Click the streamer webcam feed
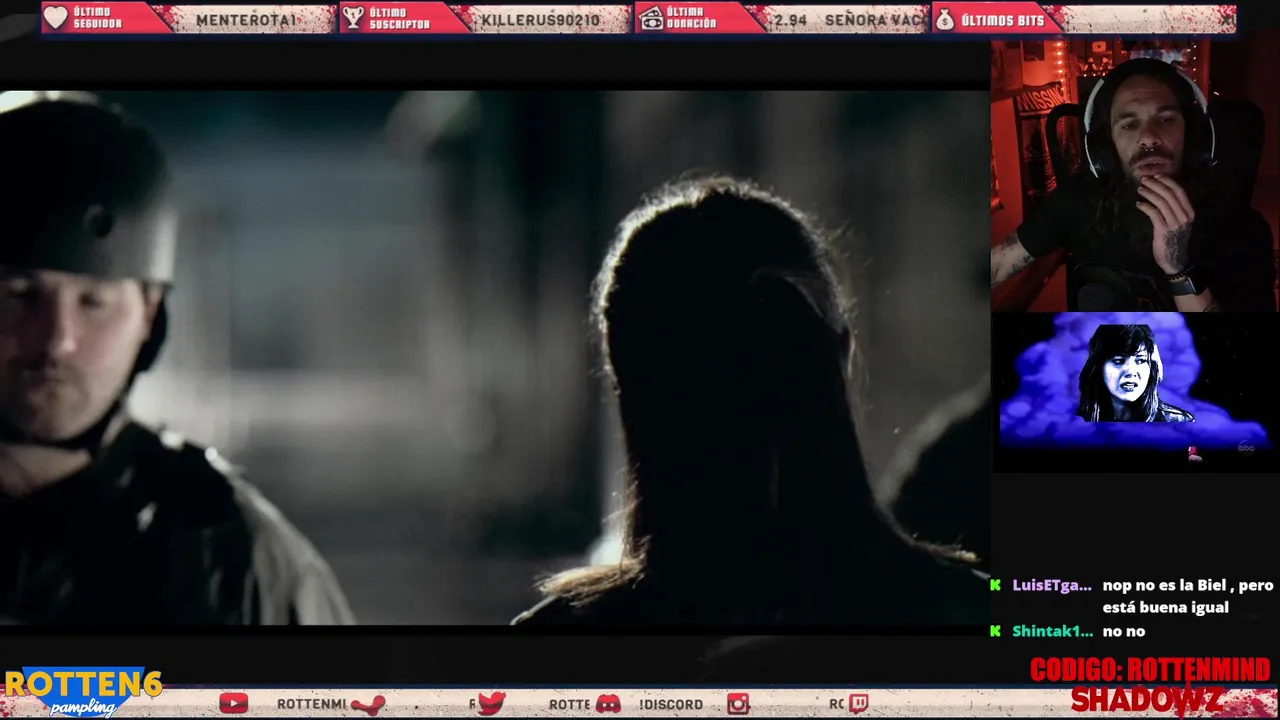1280x720 pixels. (x=1135, y=175)
